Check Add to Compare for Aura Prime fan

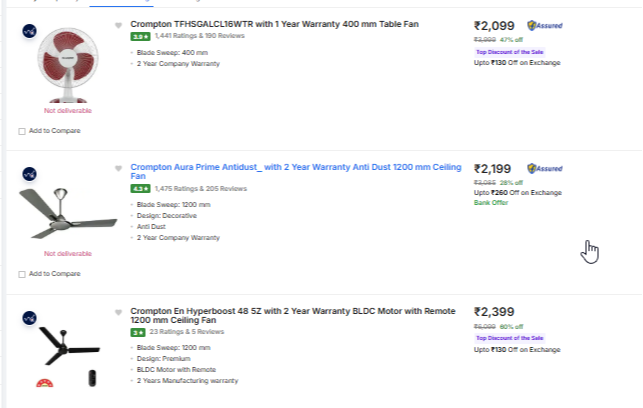(x=22, y=274)
